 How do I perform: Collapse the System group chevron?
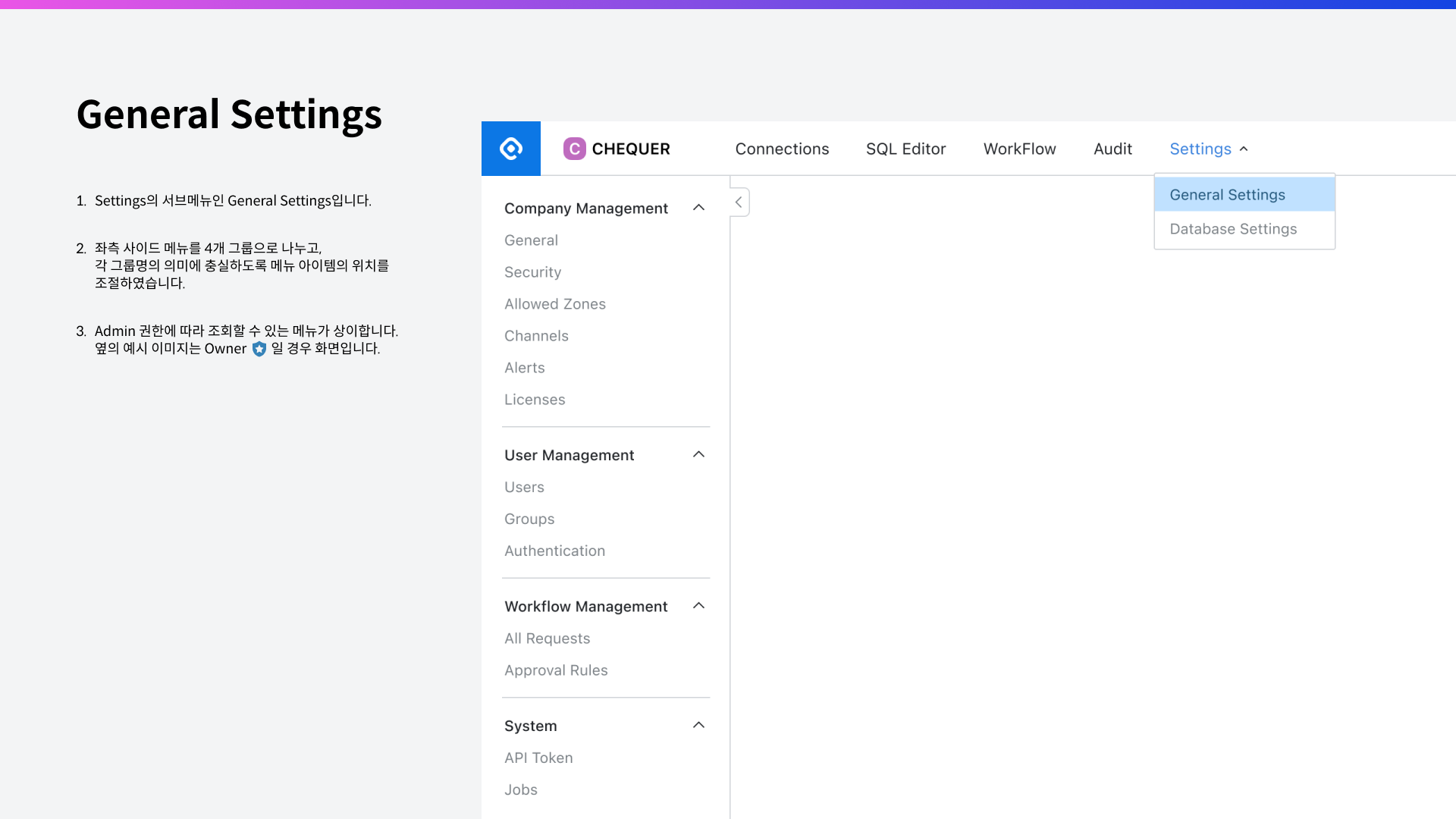pyautogui.click(x=698, y=726)
